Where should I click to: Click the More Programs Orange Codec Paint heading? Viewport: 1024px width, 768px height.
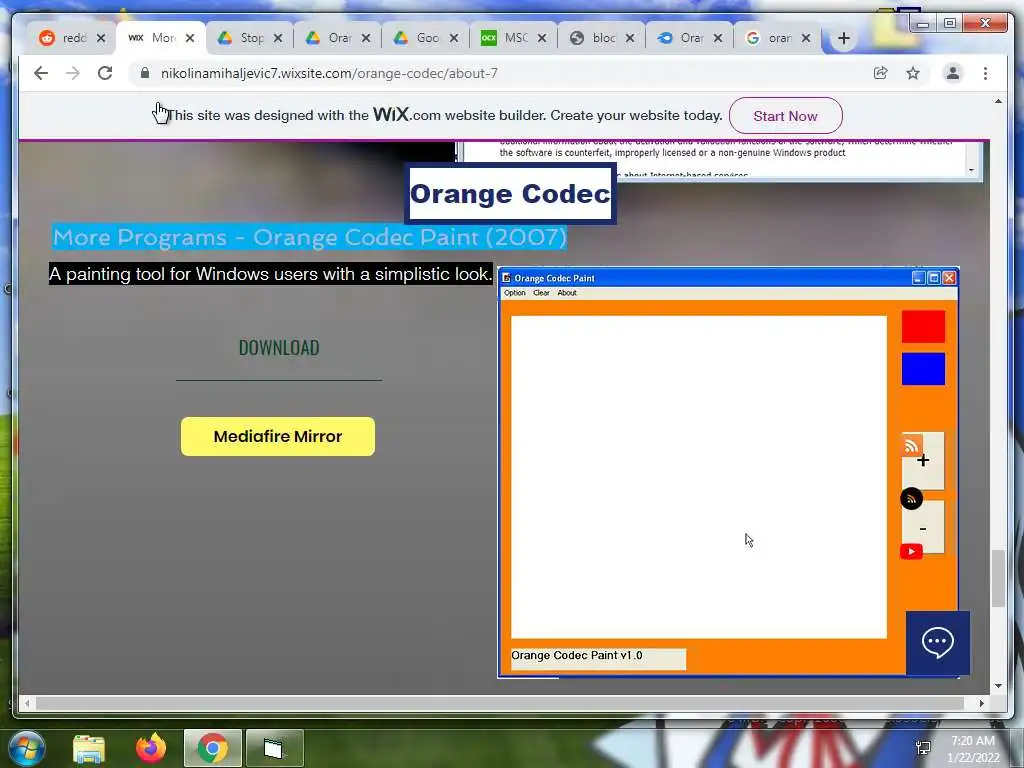310,237
